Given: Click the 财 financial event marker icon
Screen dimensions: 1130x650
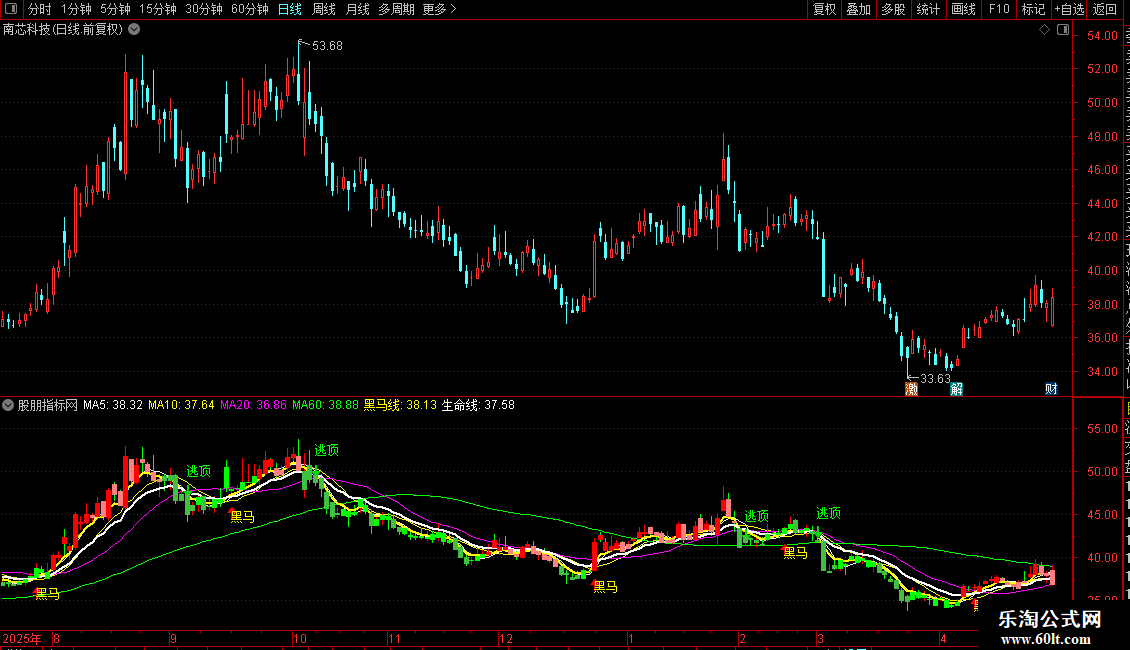Looking at the screenshot, I should click(x=1051, y=389).
